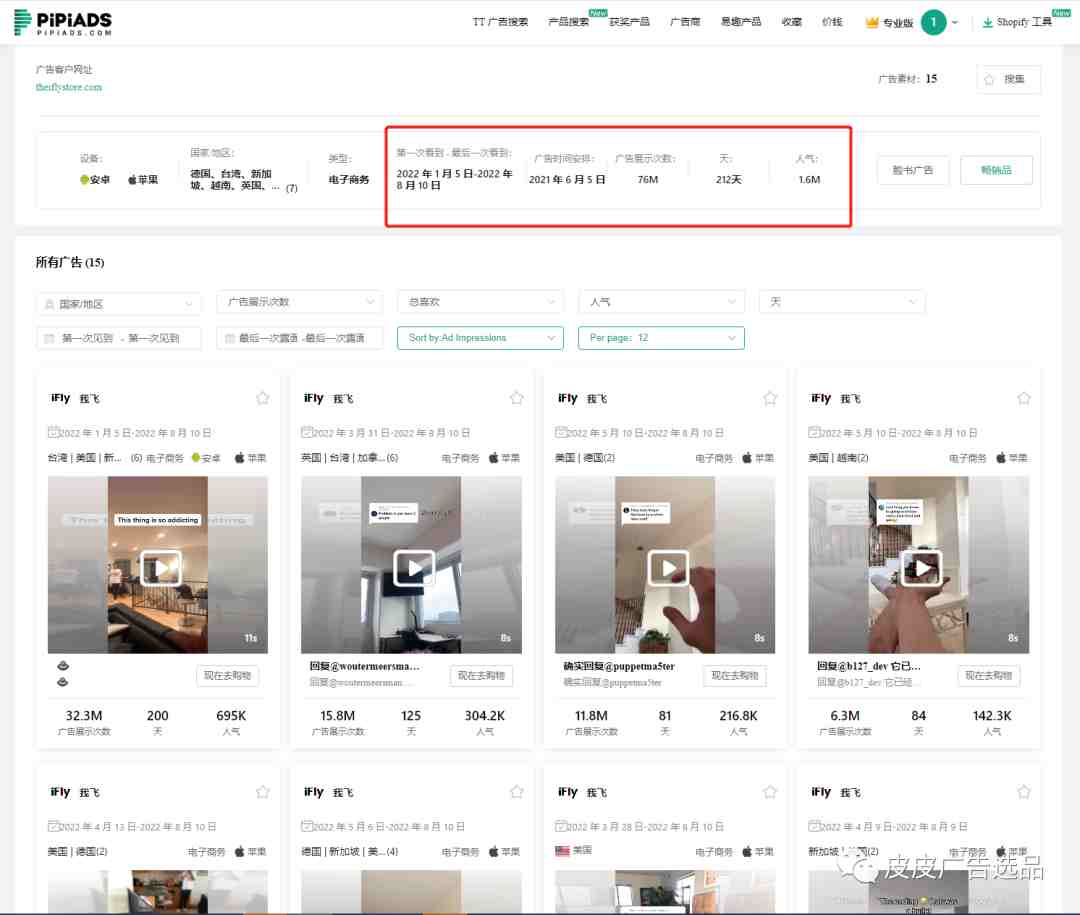Viewport: 1080px width, 915px height.
Task: Favorite the 美国|越南 ad with star
Action: 1024,398
